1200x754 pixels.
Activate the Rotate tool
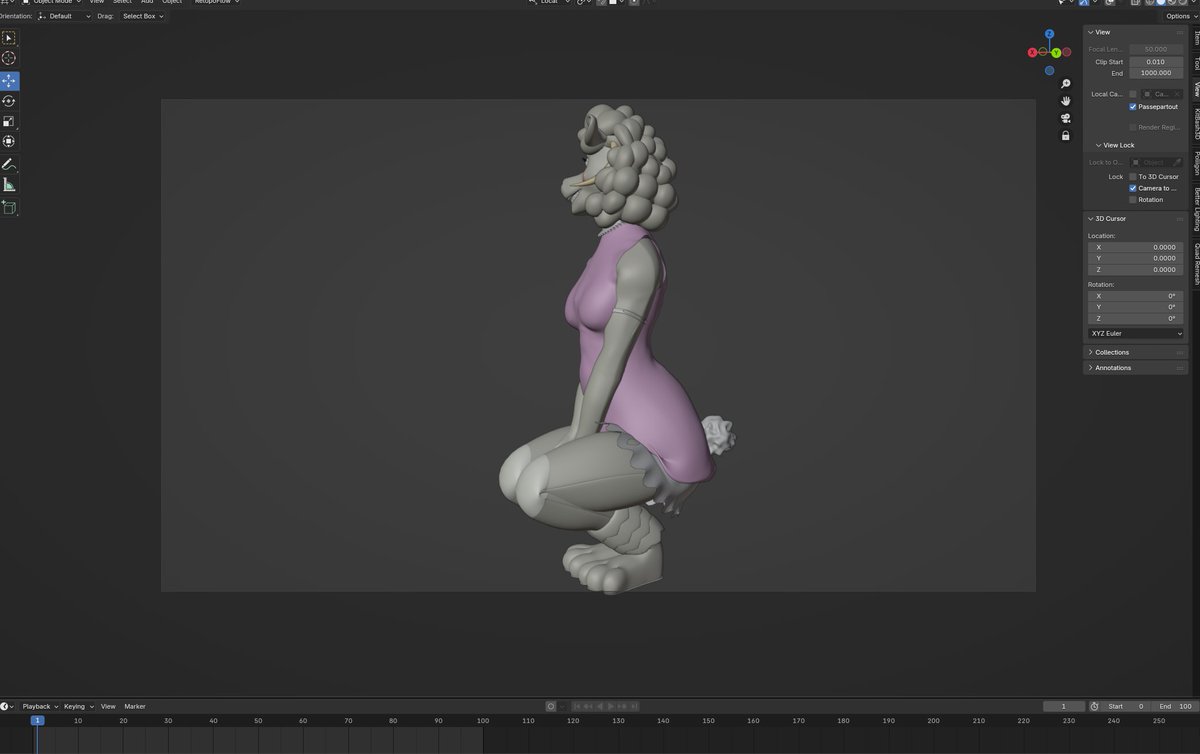(x=9, y=100)
